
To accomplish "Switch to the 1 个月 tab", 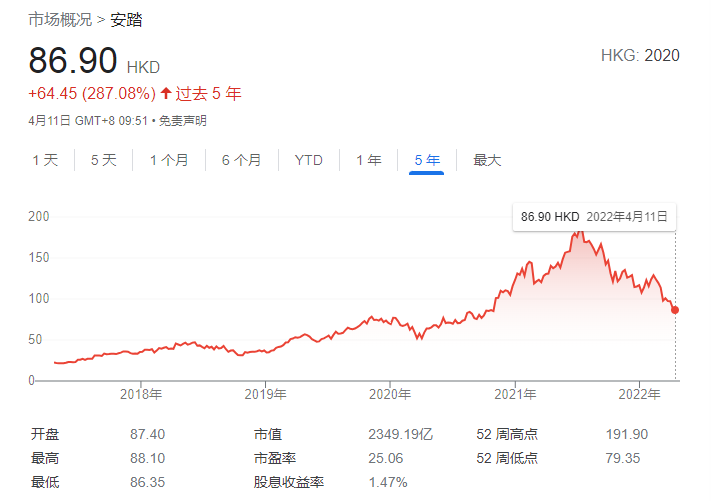I will pos(169,160).
